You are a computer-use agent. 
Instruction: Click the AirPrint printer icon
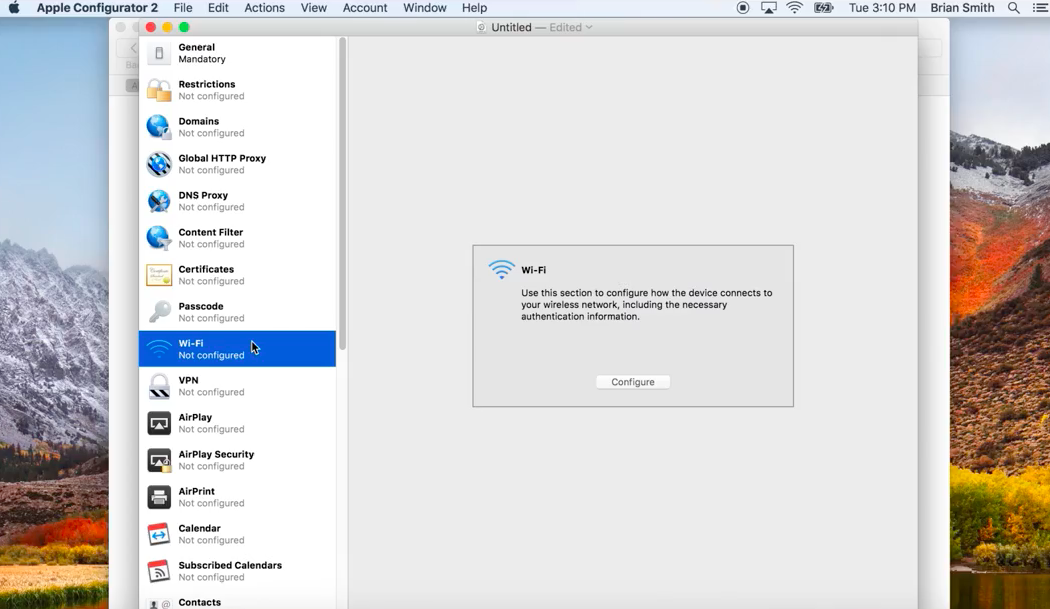coord(159,497)
